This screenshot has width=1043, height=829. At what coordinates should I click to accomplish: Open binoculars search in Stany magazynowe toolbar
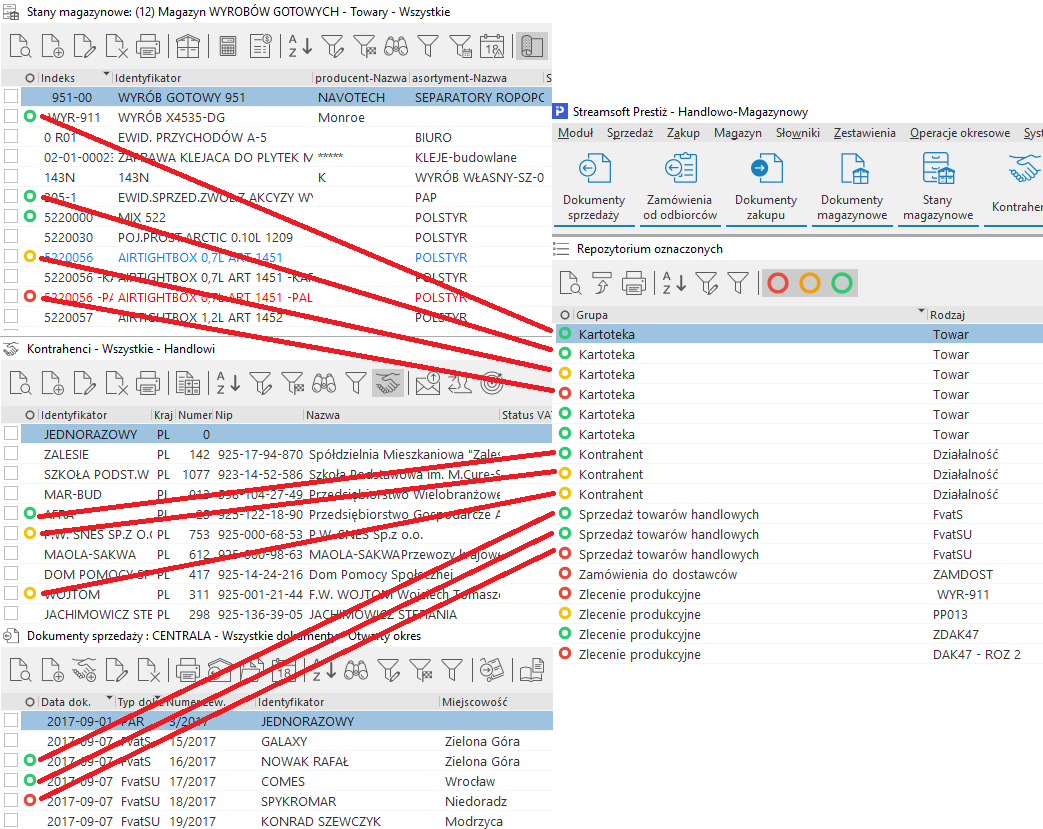tap(396, 47)
